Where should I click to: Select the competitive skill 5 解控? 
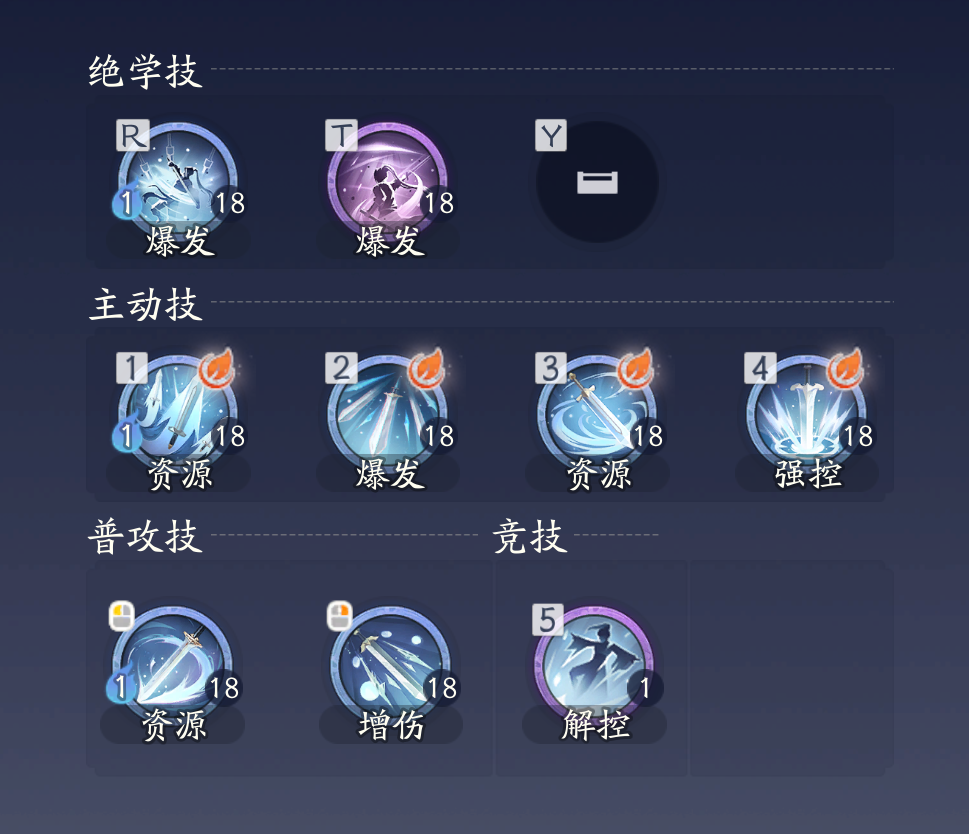tap(594, 667)
